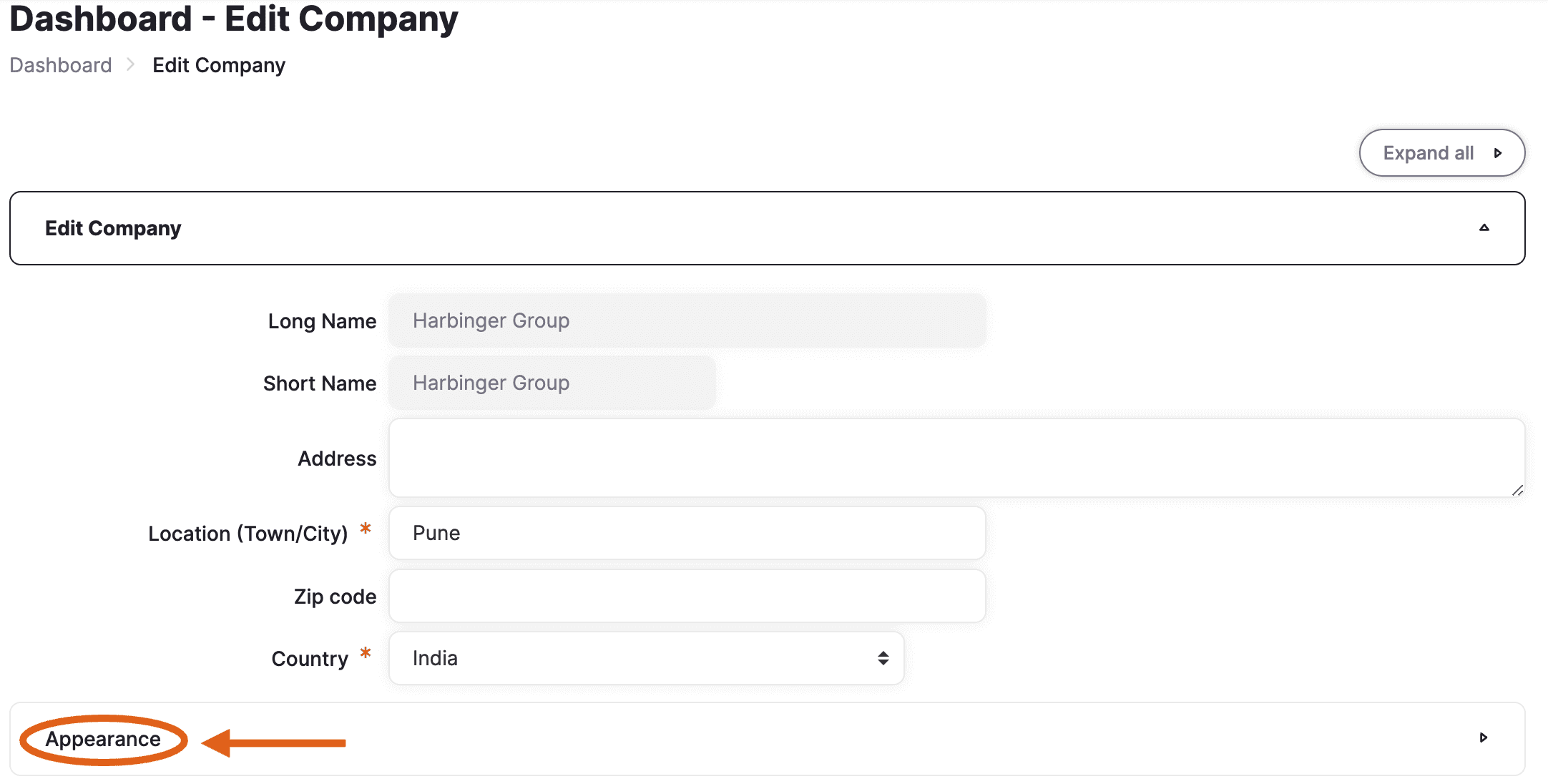The height and width of the screenshot is (784, 1548).
Task: Focus the Address text area
Action: pos(957,458)
